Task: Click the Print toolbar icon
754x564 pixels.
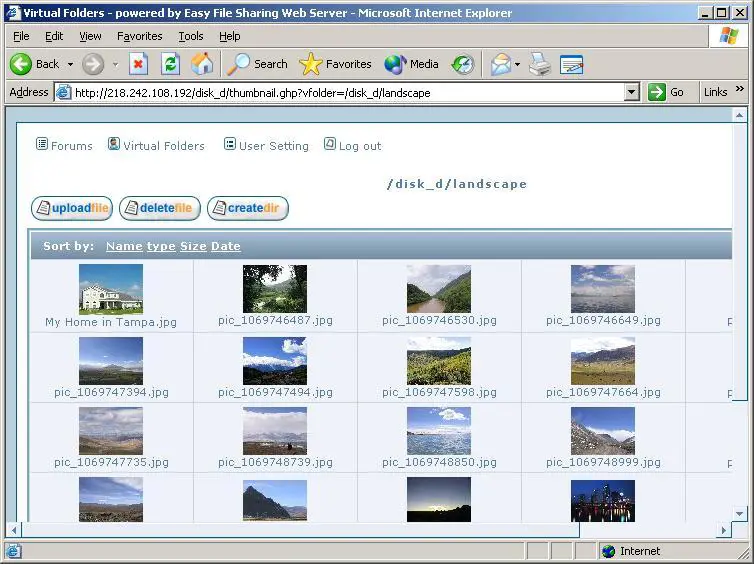Action: [x=540, y=64]
